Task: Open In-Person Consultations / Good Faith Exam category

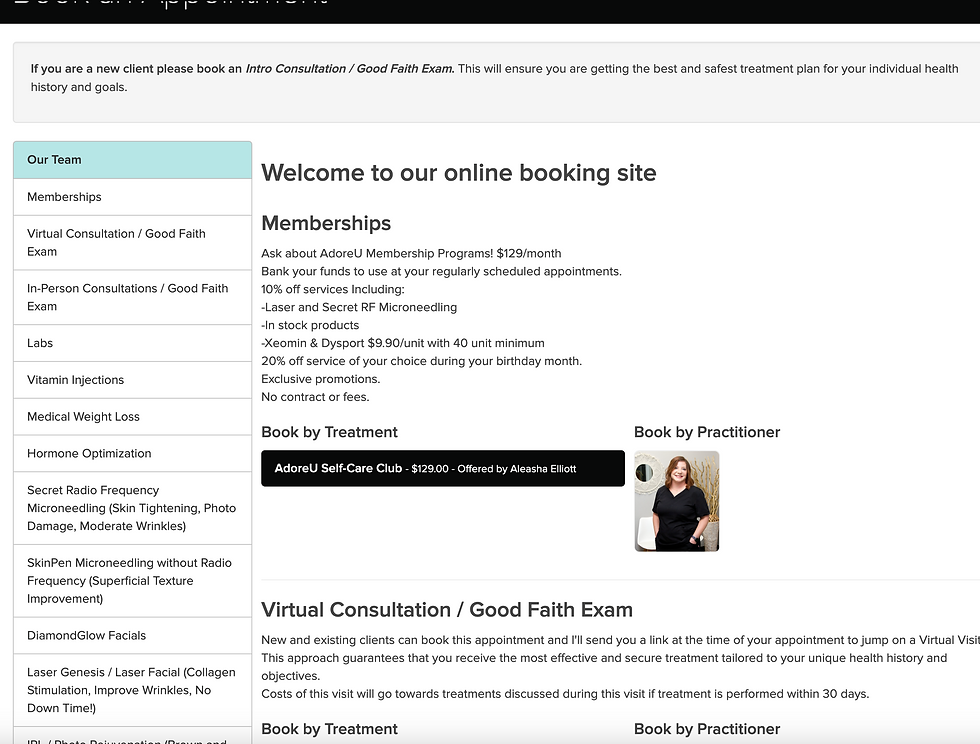Action: pyautogui.click(x=132, y=298)
